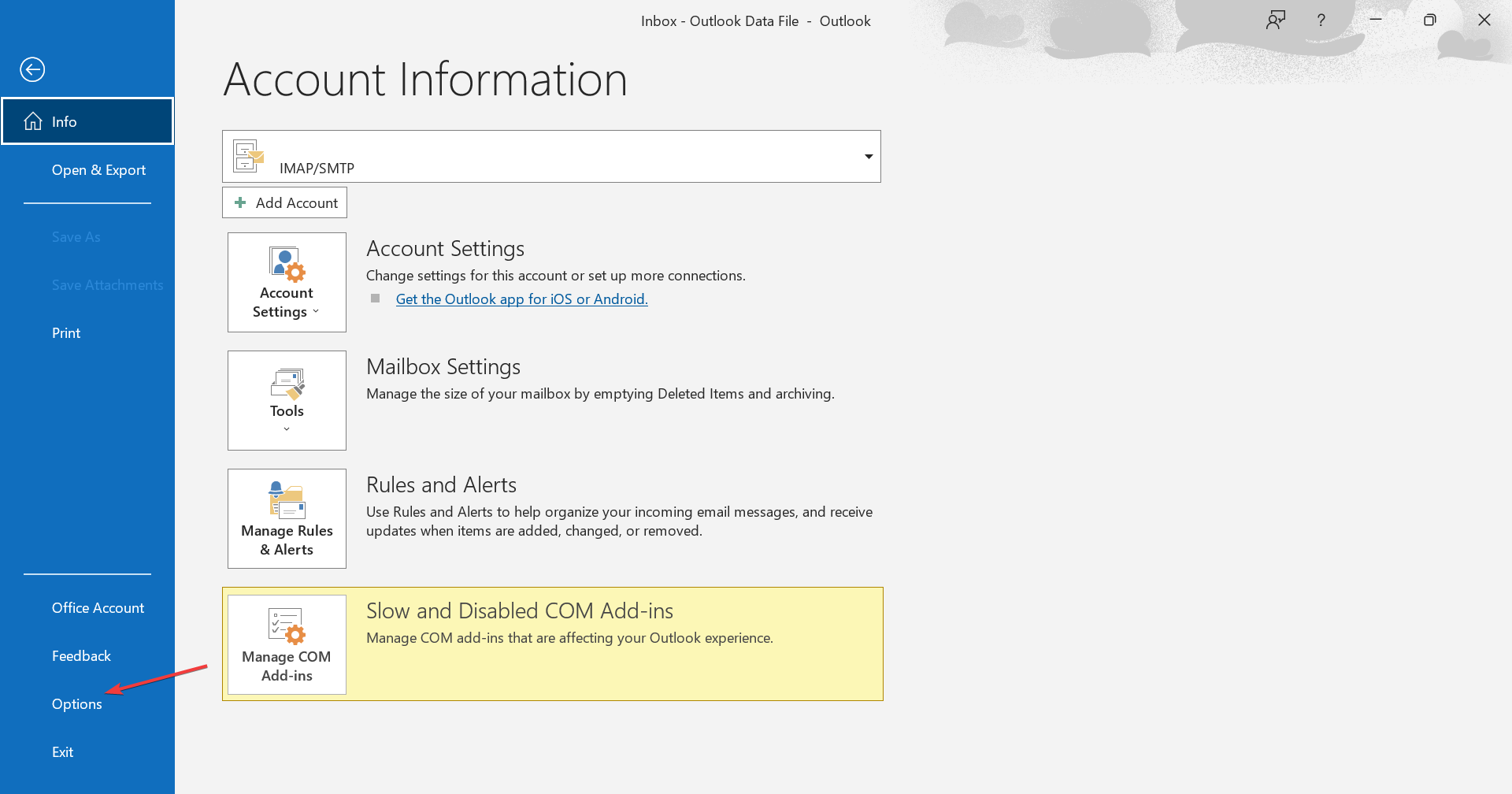Click the back arrow to exit backstage view
1512x794 pixels.
coord(32,69)
